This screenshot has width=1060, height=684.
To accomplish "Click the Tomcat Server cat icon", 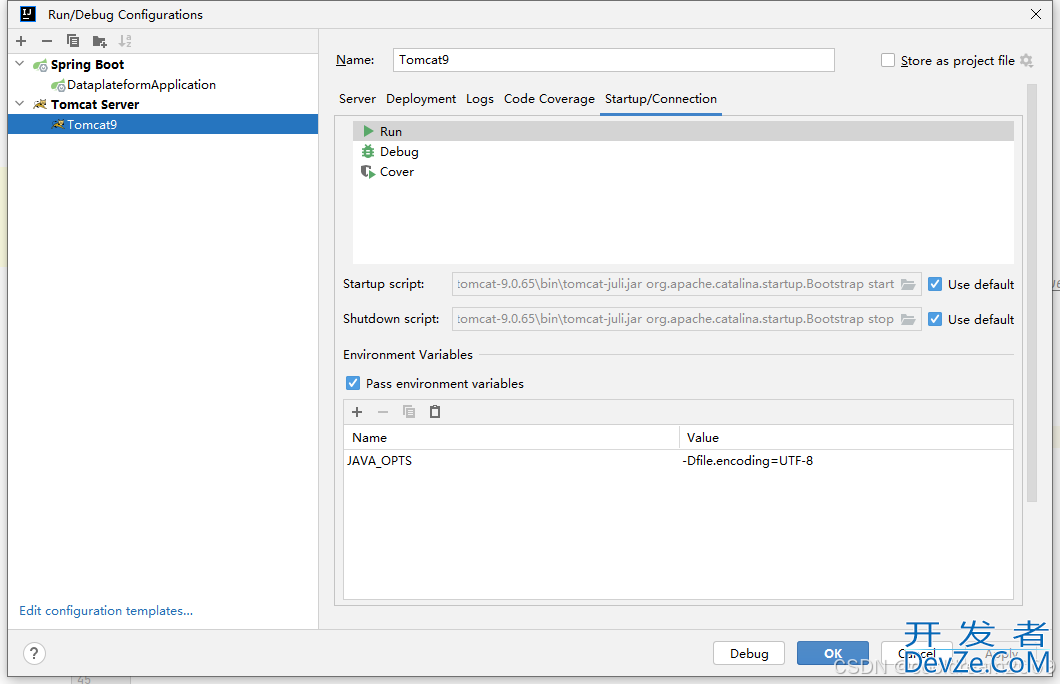I will click(40, 104).
